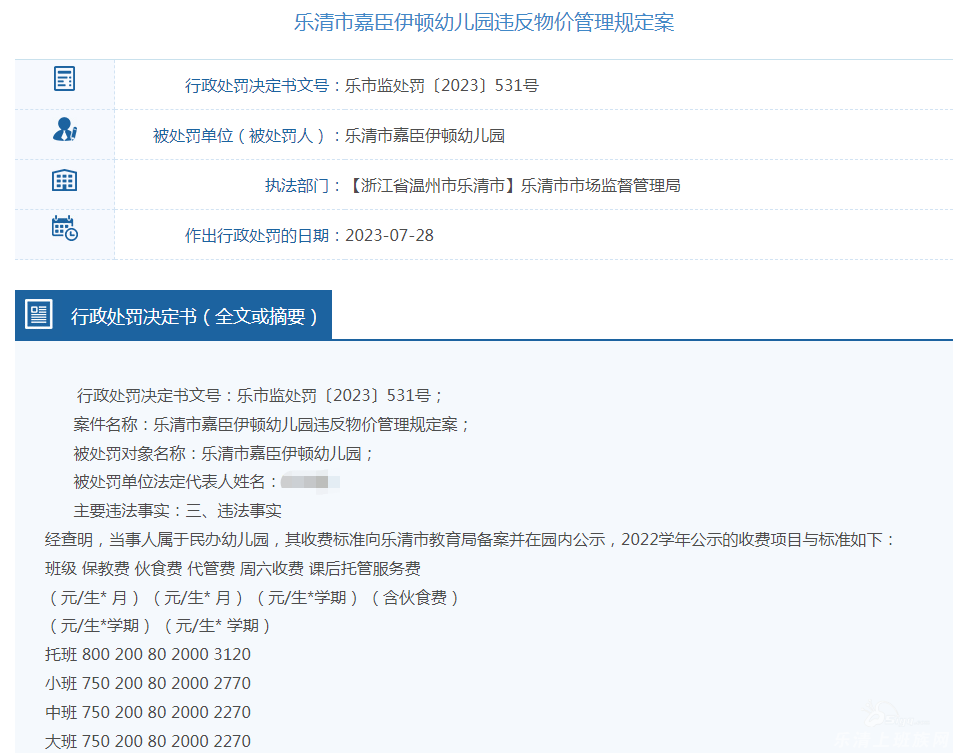Click the date value 2023-07-28
This screenshot has width=955, height=753.
tap(389, 235)
